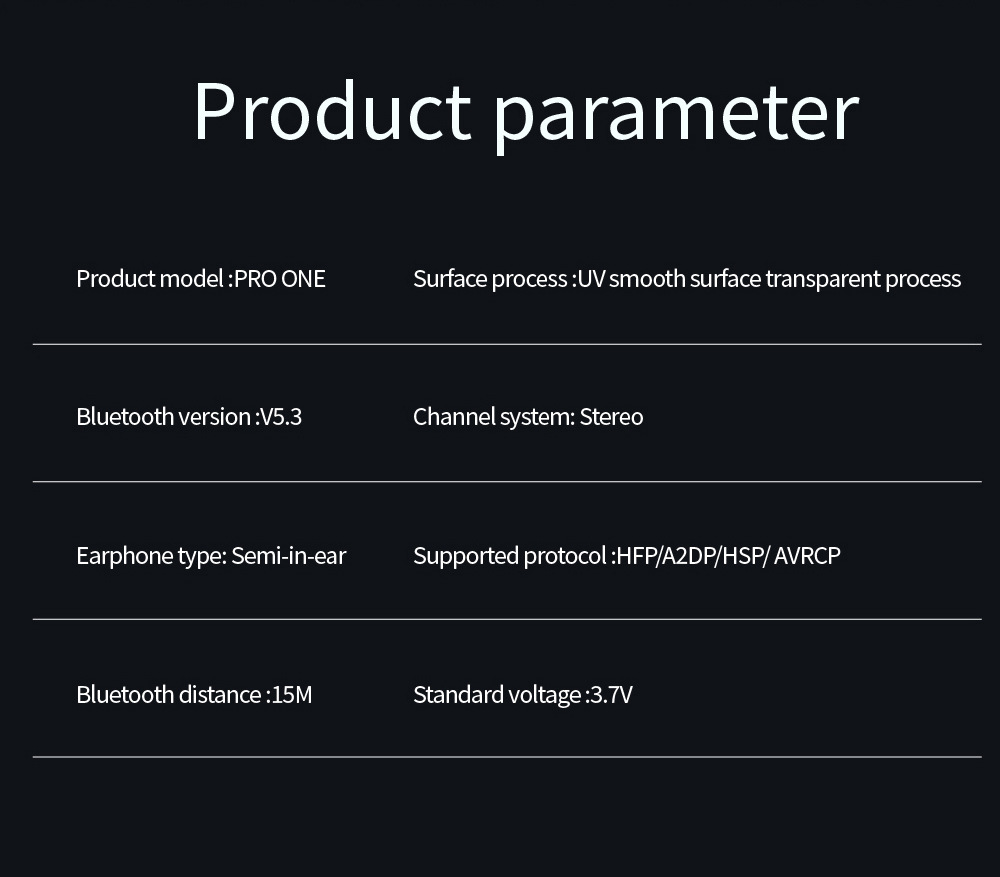Click the 3.7V voltage value
1000x877 pixels.
(x=611, y=694)
